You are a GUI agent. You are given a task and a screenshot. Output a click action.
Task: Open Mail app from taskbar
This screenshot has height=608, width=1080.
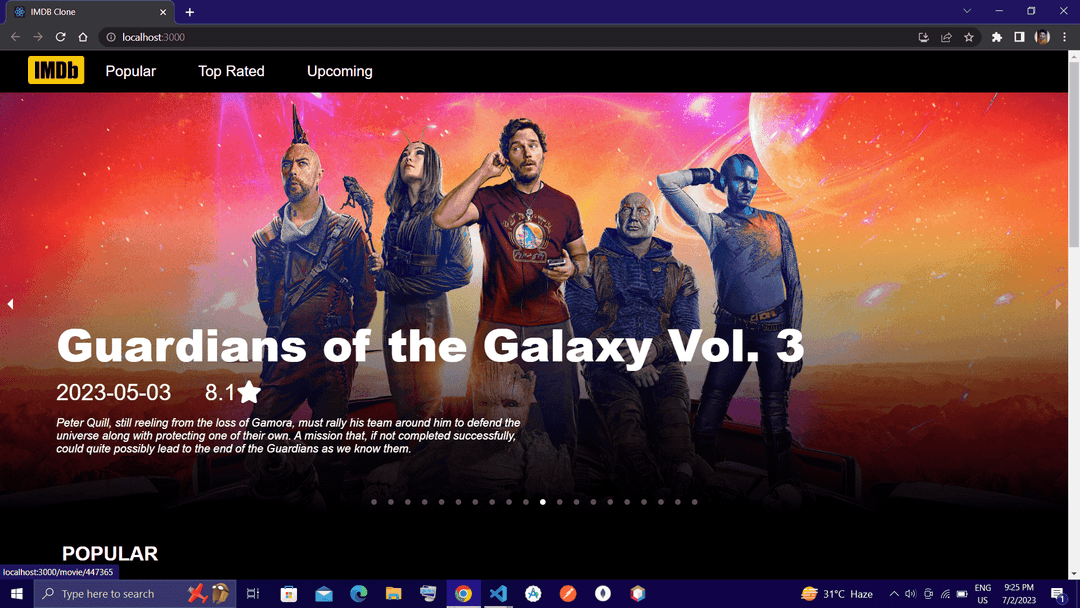tap(324, 594)
